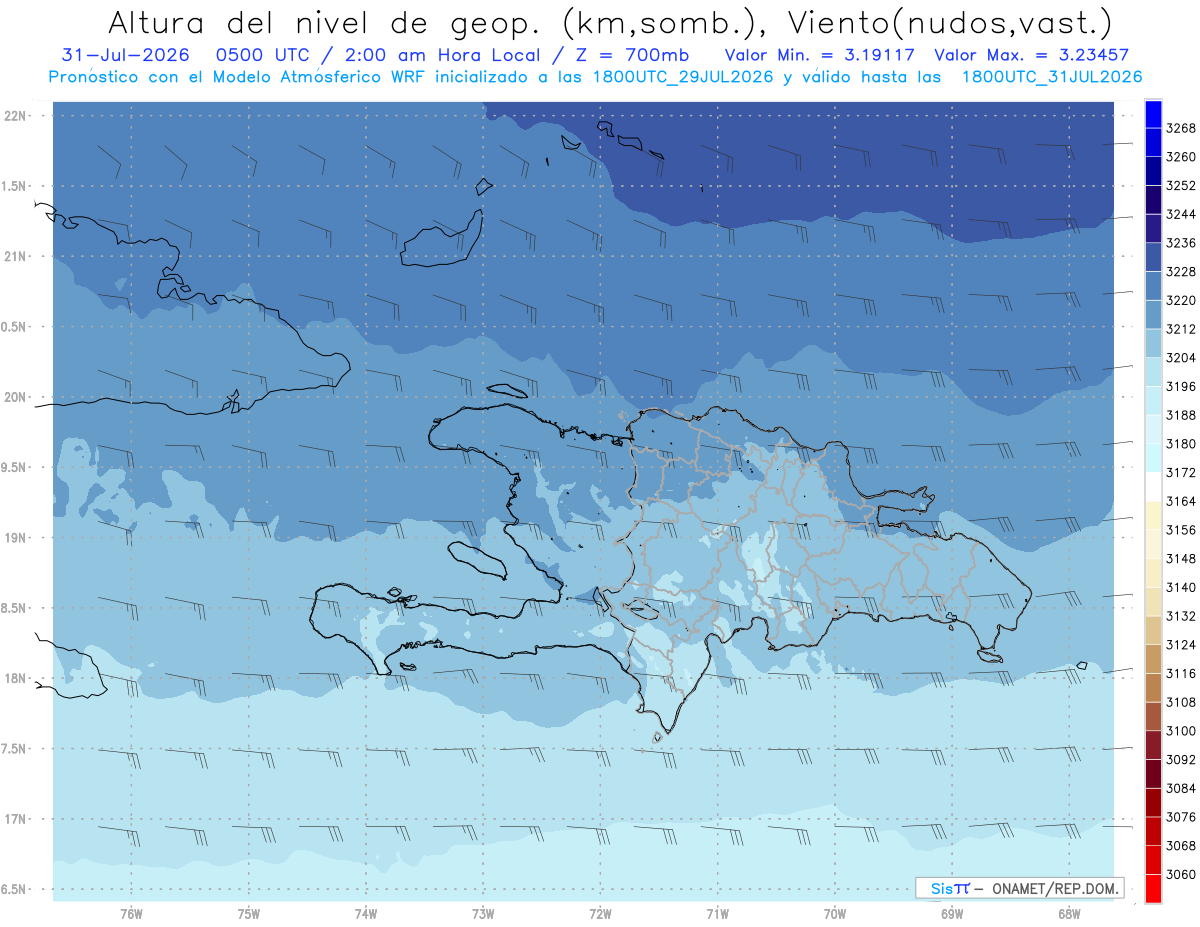1200x927 pixels.
Task: Click the '3180' colorbar value
Action: pyautogui.click(x=1181, y=444)
